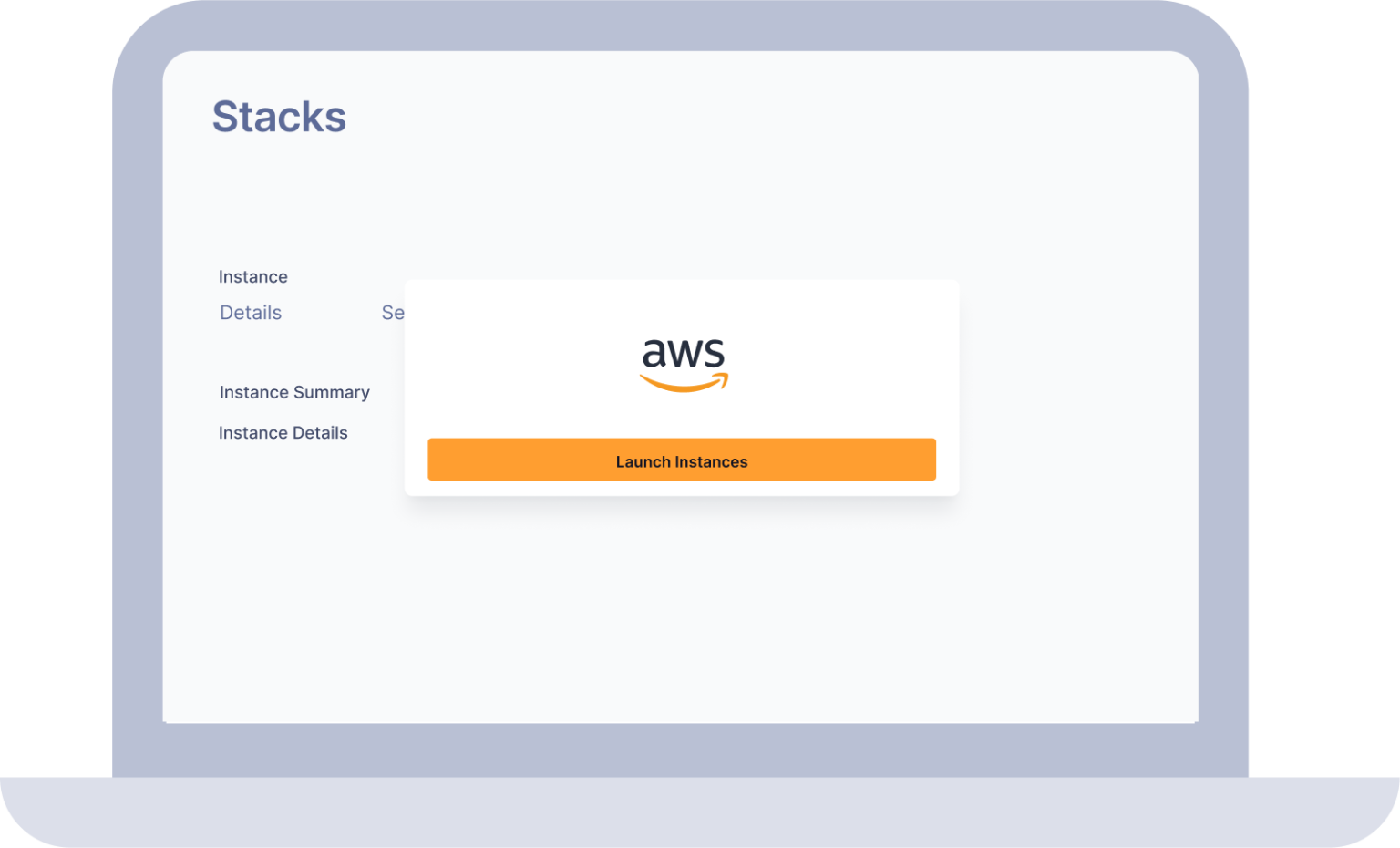Open the Instance Details section
The width and height of the screenshot is (1400, 848).
tap(283, 433)
